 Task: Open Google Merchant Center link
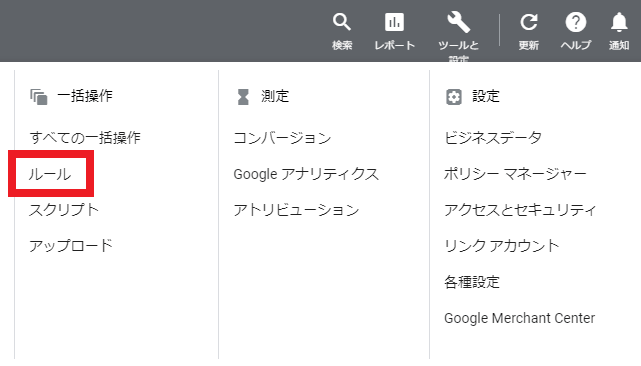[520, 318]
